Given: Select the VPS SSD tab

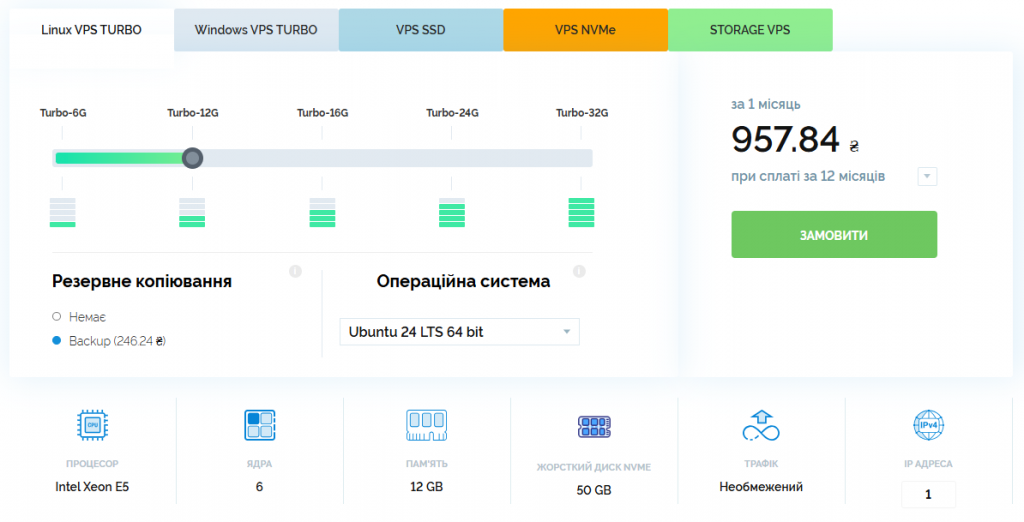Looking at the screenshot, I should coord(421,30).
